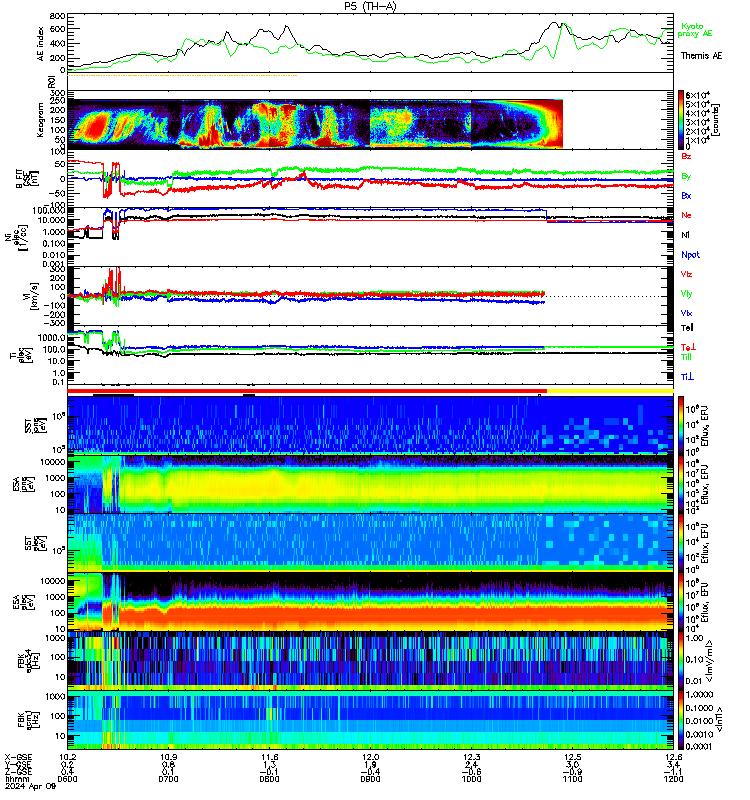Viewport: 750px width, 800px height.
Task: Select the black Te parallel legend label
Action: click(687, 328)
